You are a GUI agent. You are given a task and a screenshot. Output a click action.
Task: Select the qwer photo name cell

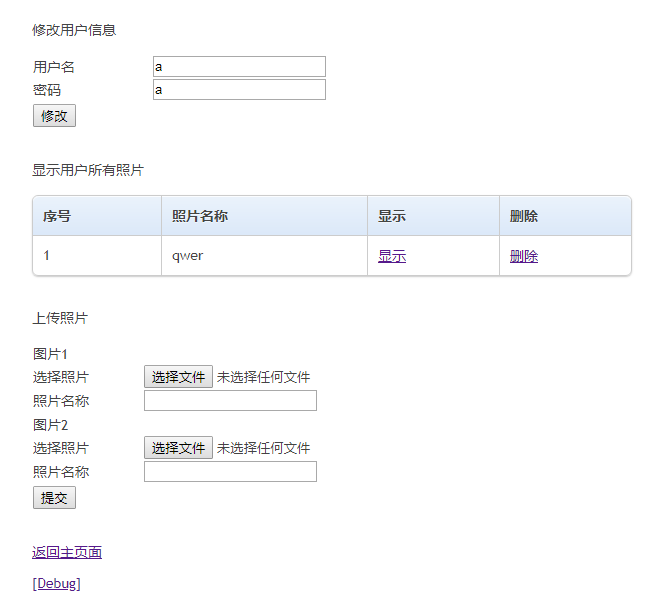pos(264,256)
